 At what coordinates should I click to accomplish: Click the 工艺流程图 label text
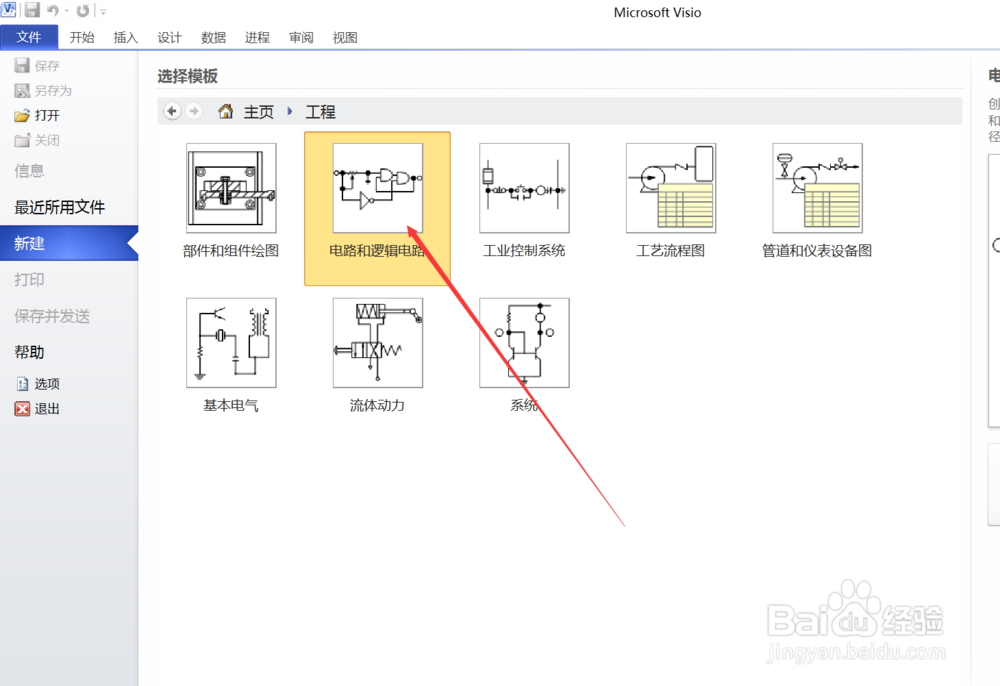click(671, 251)
